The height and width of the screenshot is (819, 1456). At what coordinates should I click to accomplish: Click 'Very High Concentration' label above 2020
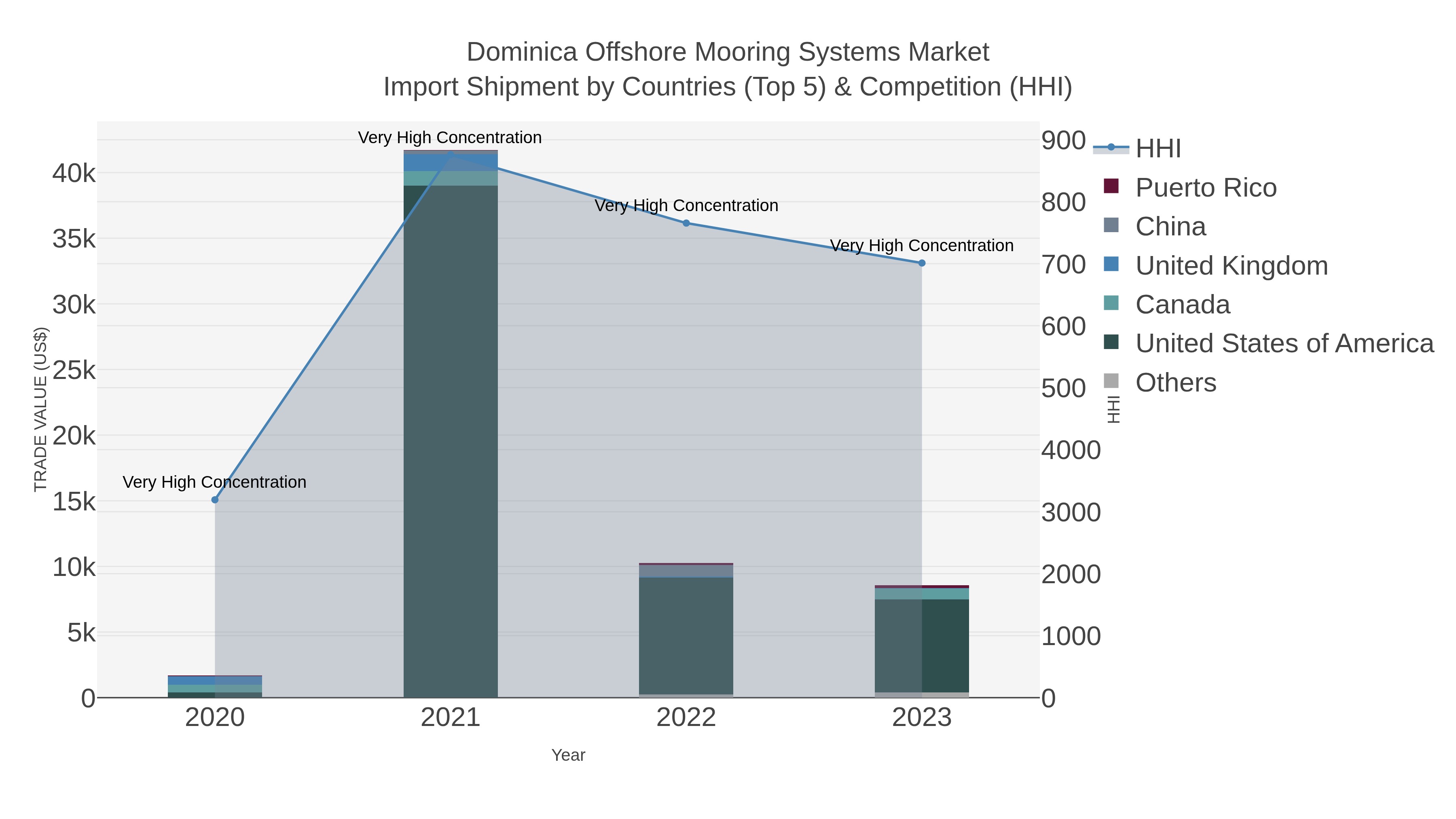[215, 482]
